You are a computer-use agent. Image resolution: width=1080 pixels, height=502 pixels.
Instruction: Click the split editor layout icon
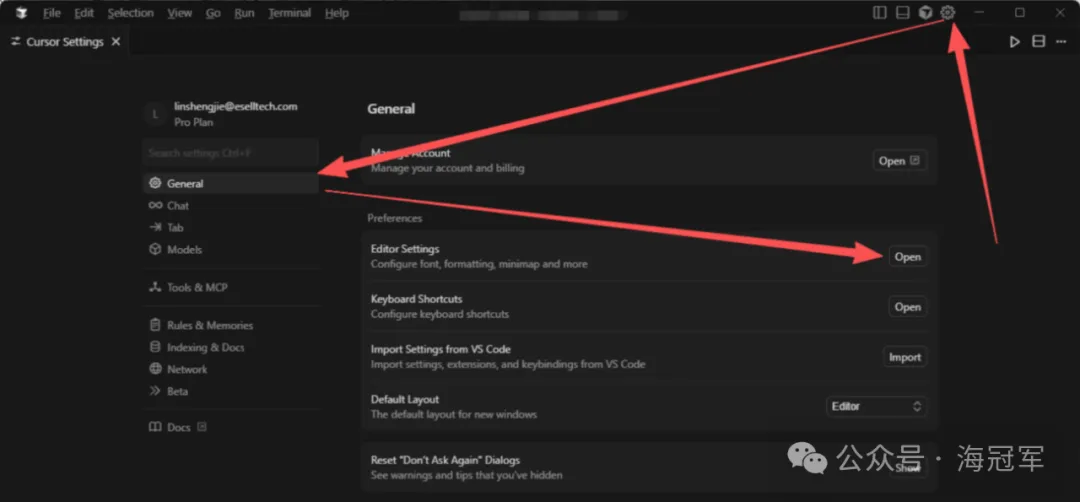pyautogui.click(x=1039, y=42)
